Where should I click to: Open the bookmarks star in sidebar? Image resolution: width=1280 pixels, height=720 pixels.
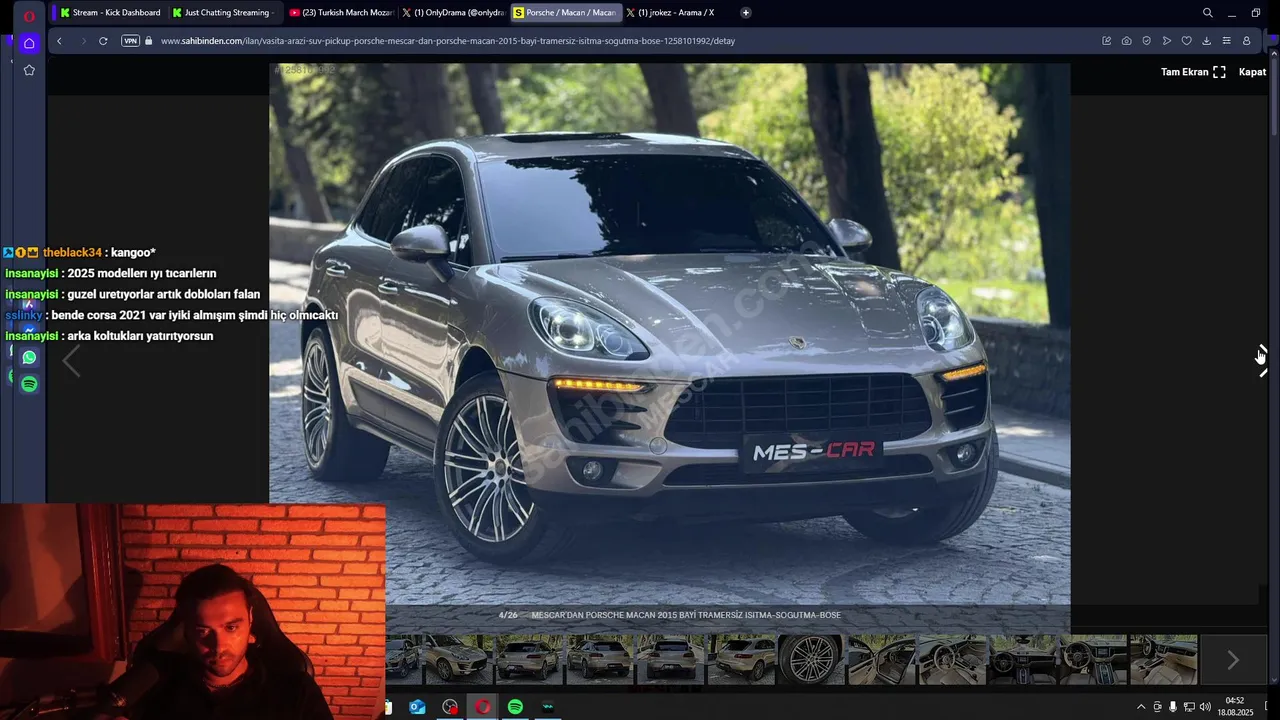(x=29, y=70)
